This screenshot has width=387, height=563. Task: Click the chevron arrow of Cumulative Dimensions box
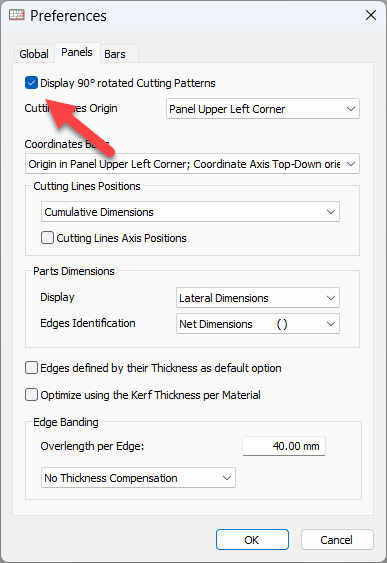coord(331,212)
